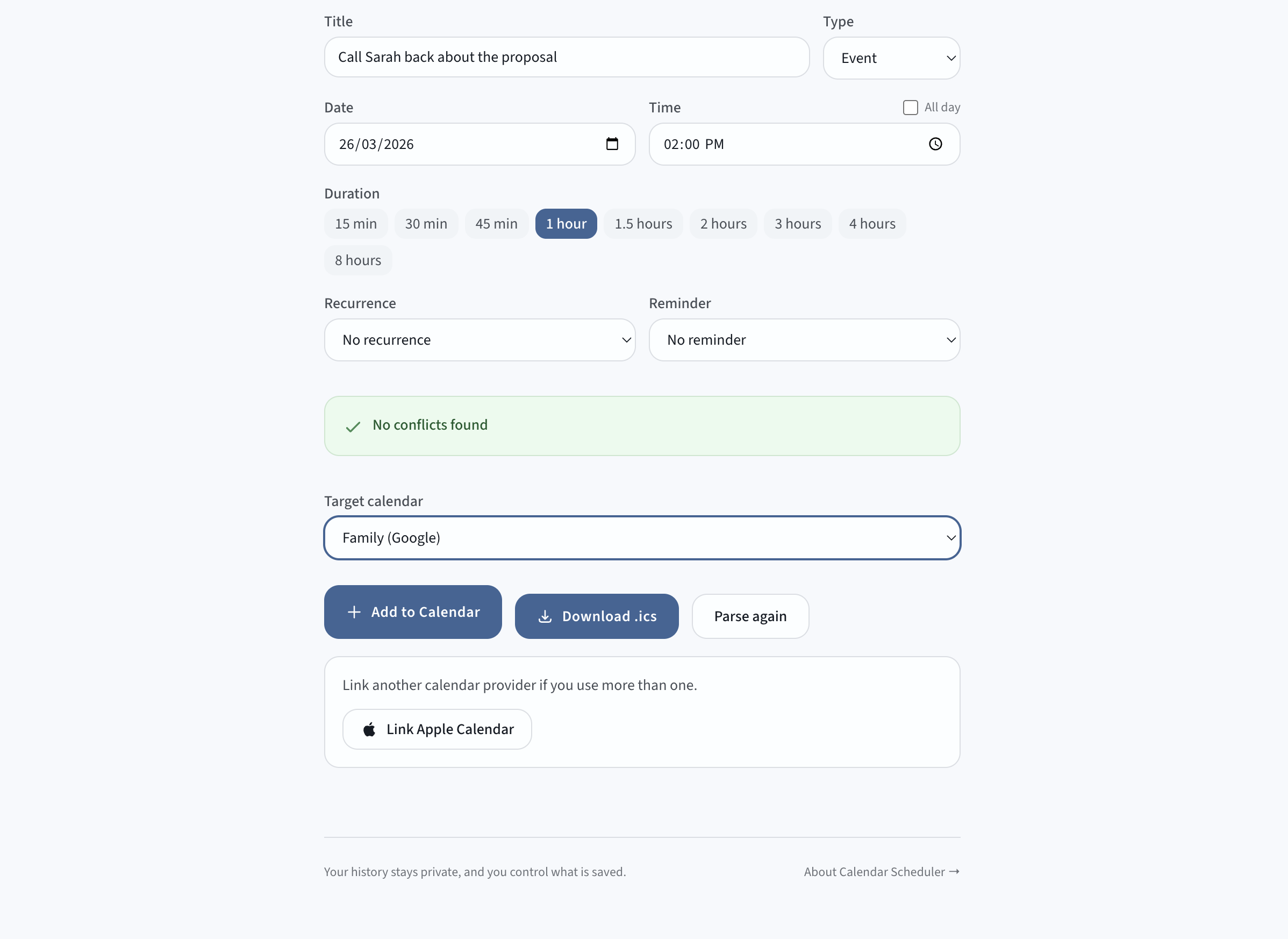Open the Reminder dropdown
The image size is (1288, 939).
(804, 340)
